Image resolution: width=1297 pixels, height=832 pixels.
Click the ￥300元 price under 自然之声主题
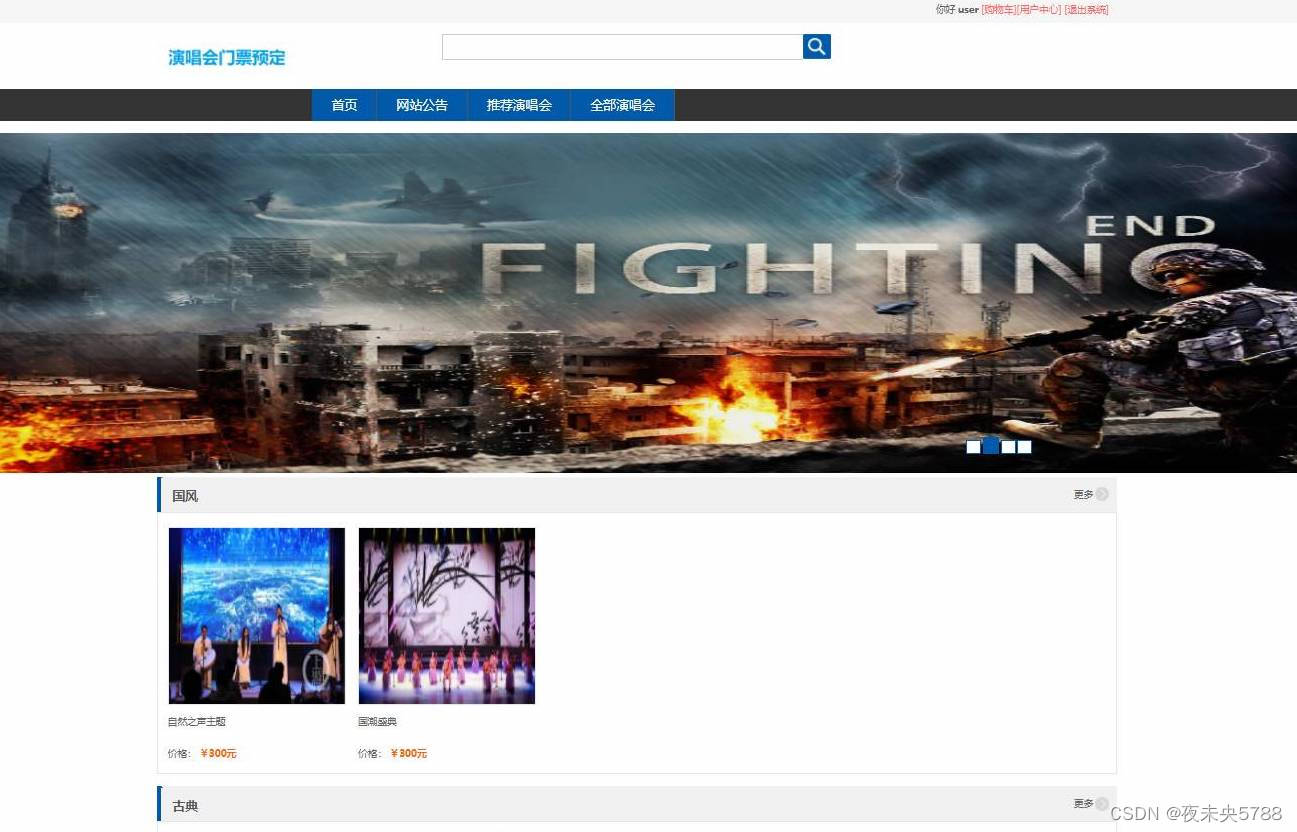coord(218,753)
